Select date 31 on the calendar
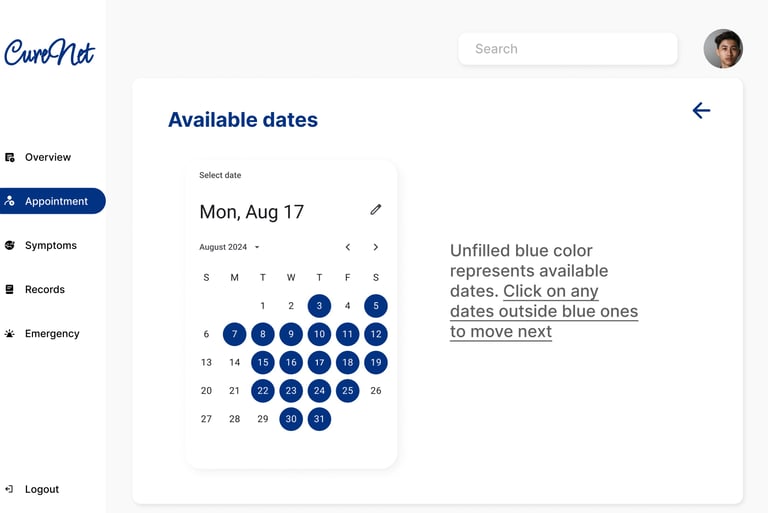 point(319,419)
